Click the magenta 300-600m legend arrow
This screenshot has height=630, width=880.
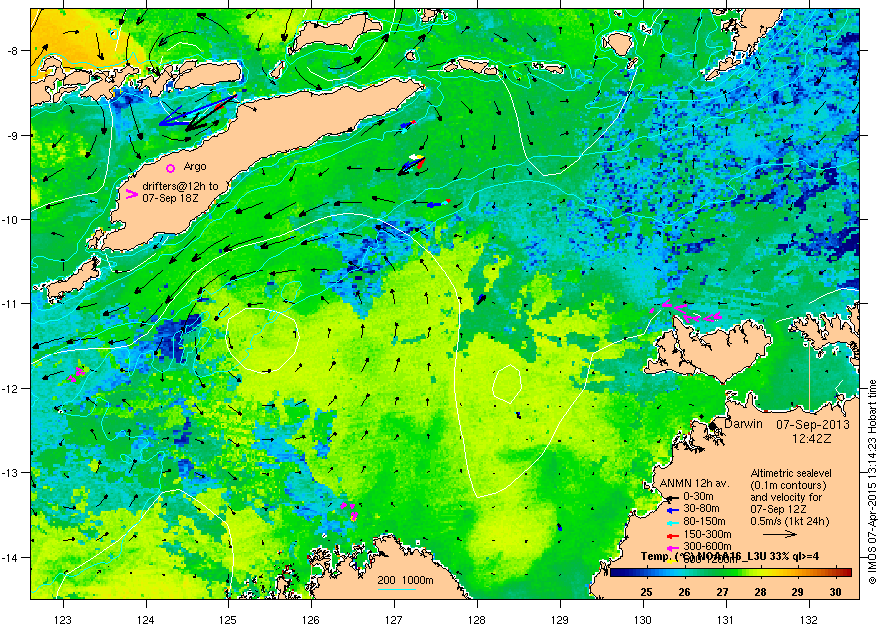pyautogui.click(x=672, y=548)
